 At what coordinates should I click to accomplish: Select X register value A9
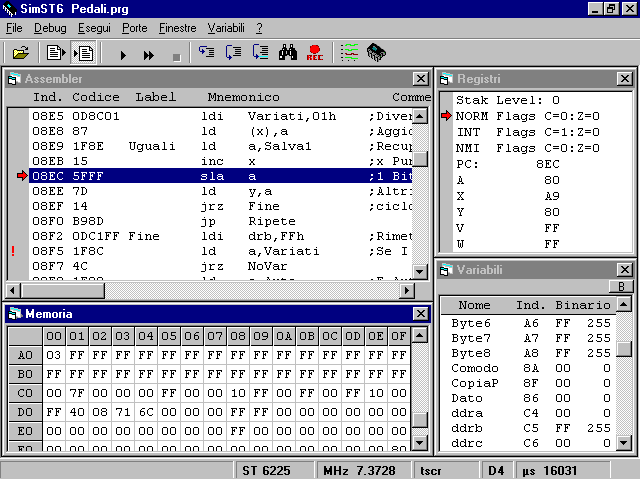click(552, 196)
